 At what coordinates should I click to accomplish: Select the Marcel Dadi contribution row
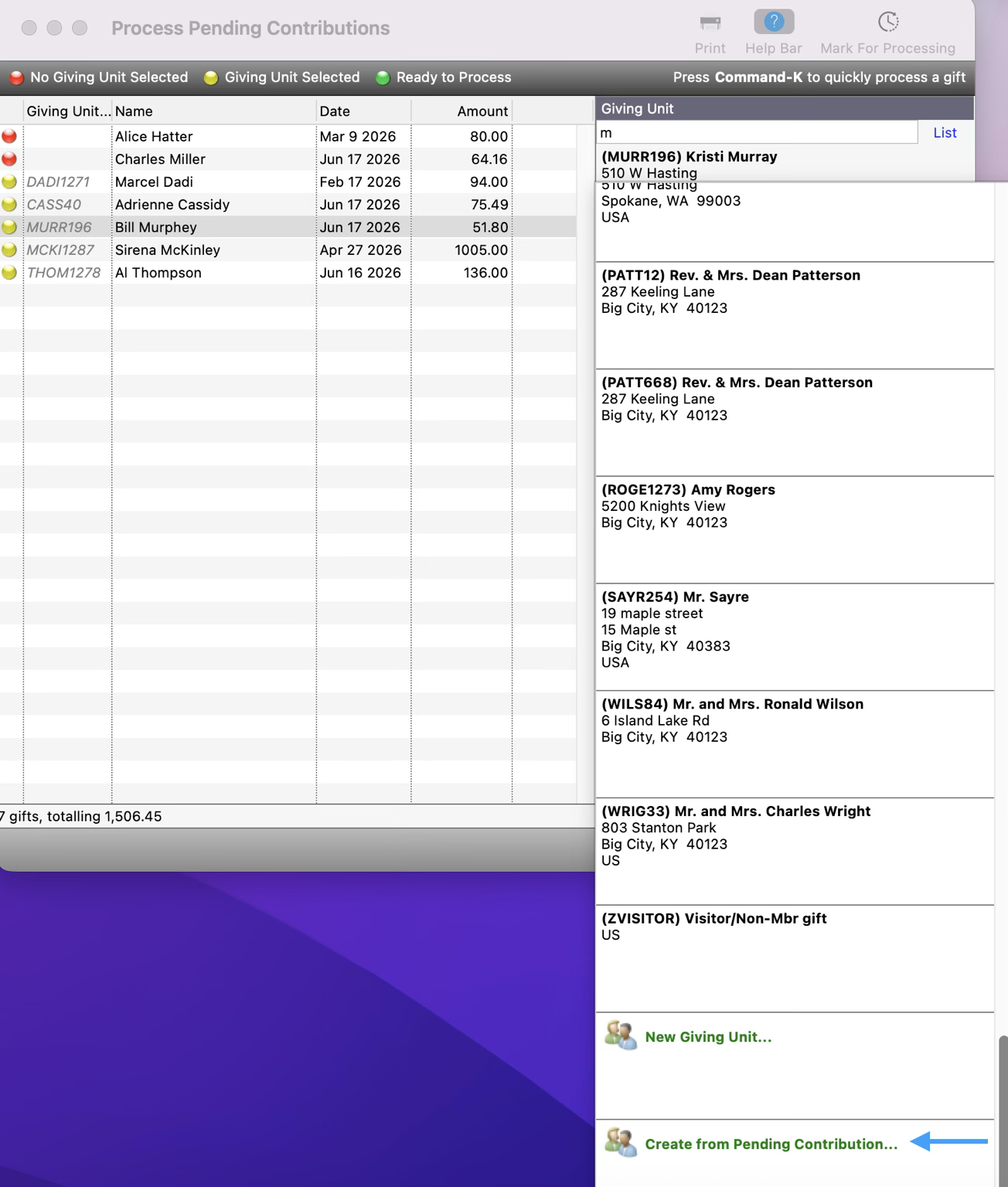point(288,182)
